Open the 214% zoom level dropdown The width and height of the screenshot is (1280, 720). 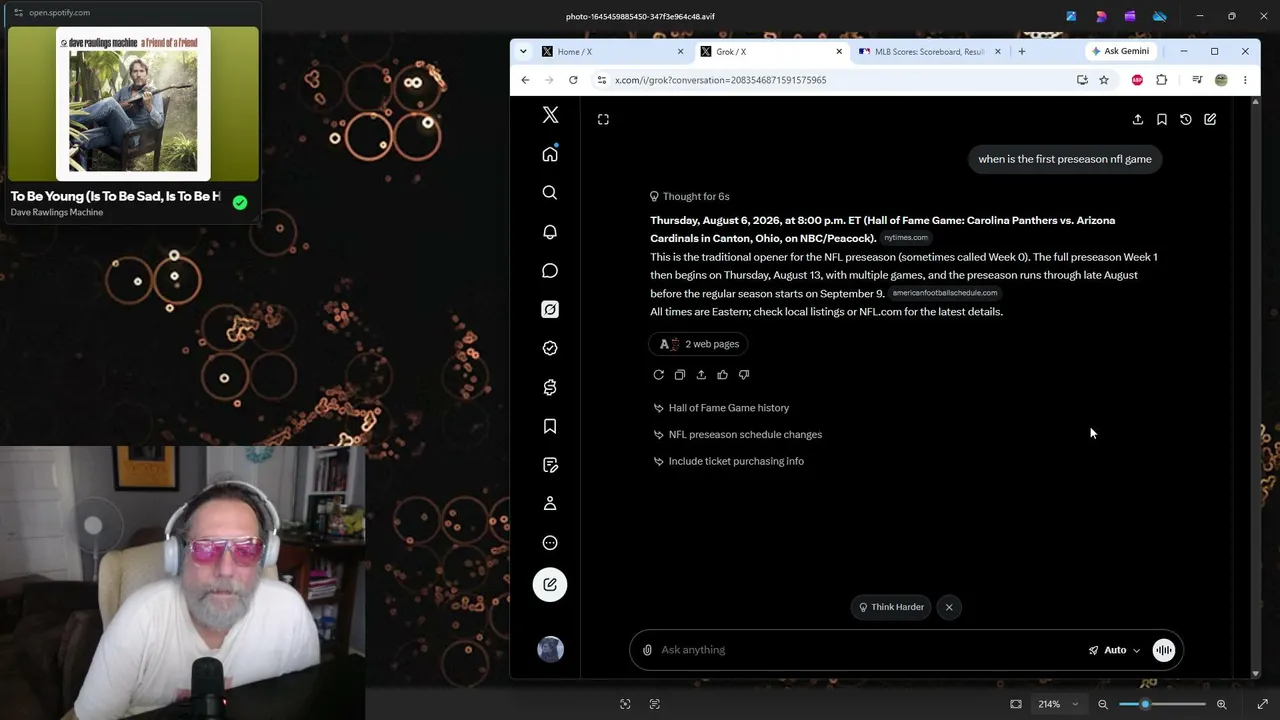pyautogui.click(x=1058, y=704)
